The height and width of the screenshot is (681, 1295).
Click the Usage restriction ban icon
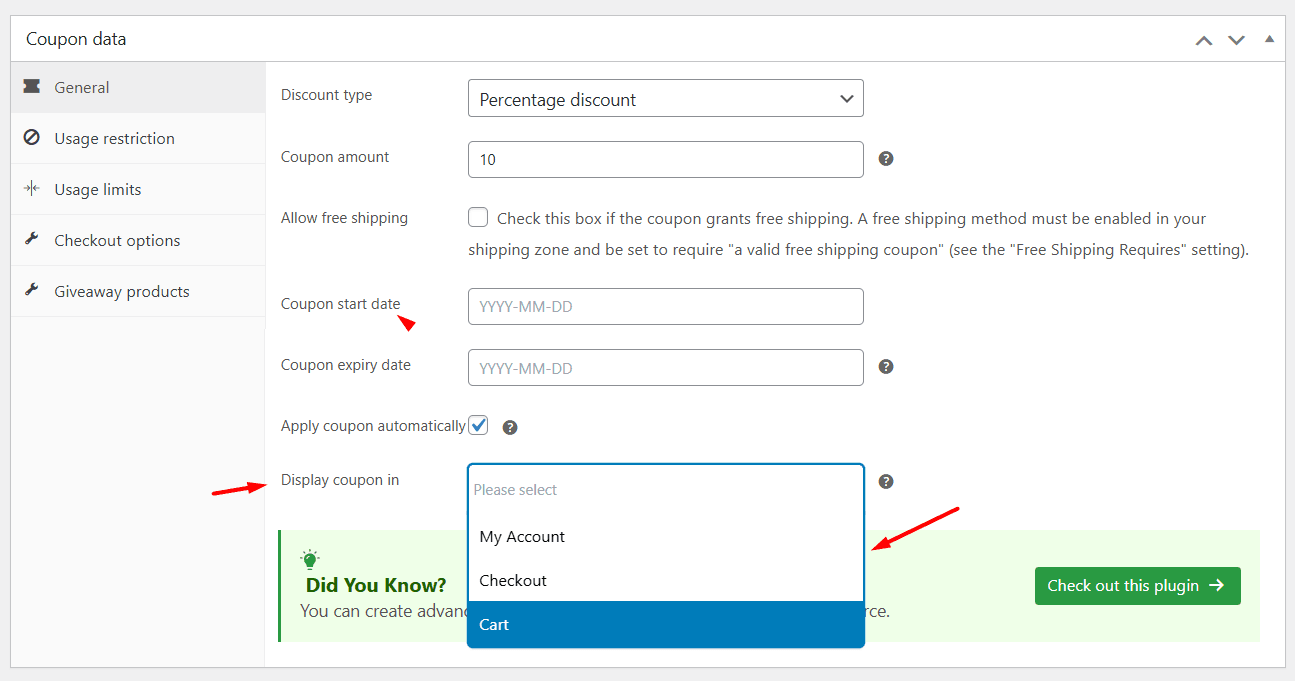31,138
